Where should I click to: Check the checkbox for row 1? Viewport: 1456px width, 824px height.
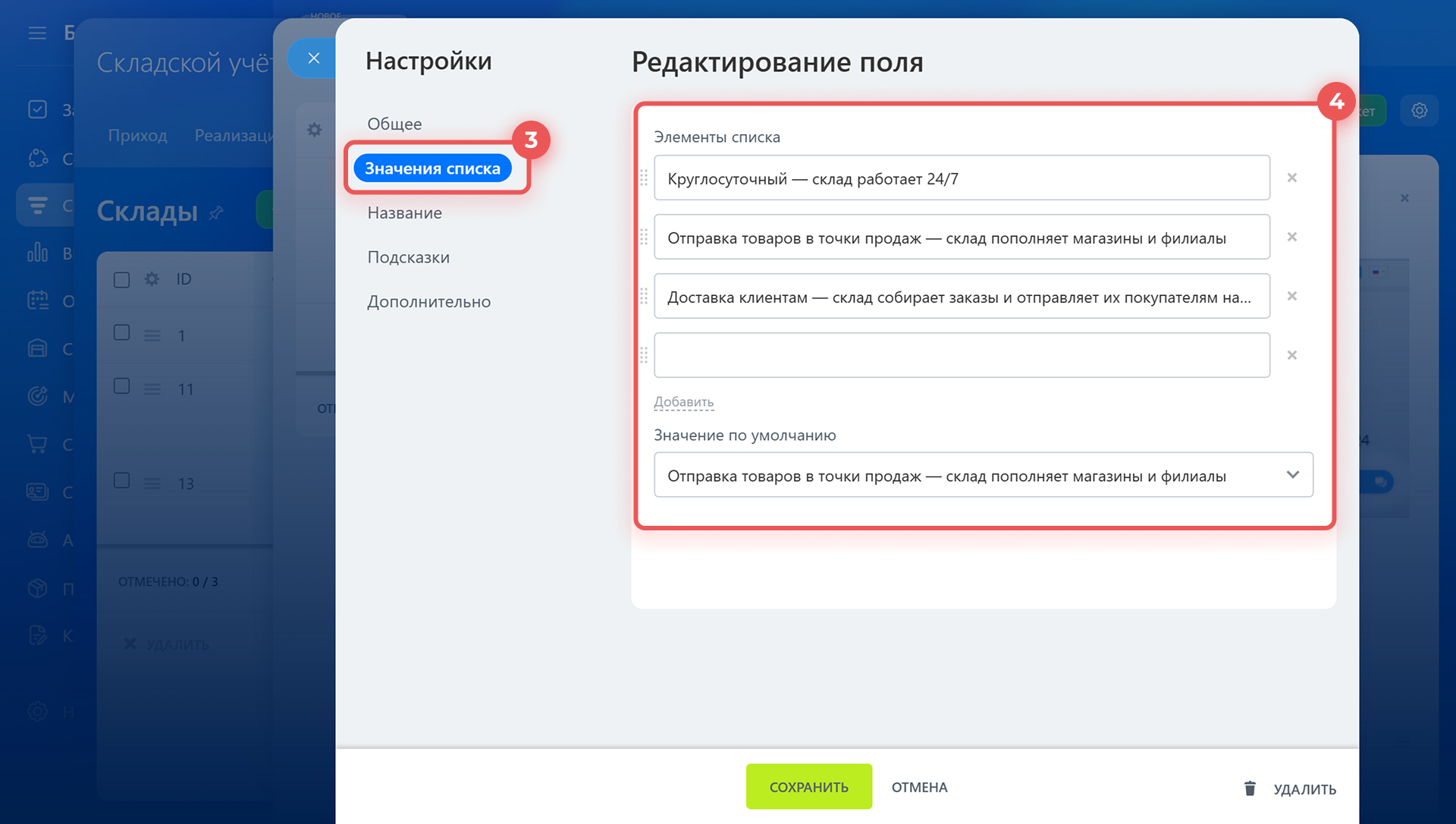pos(121,332)
